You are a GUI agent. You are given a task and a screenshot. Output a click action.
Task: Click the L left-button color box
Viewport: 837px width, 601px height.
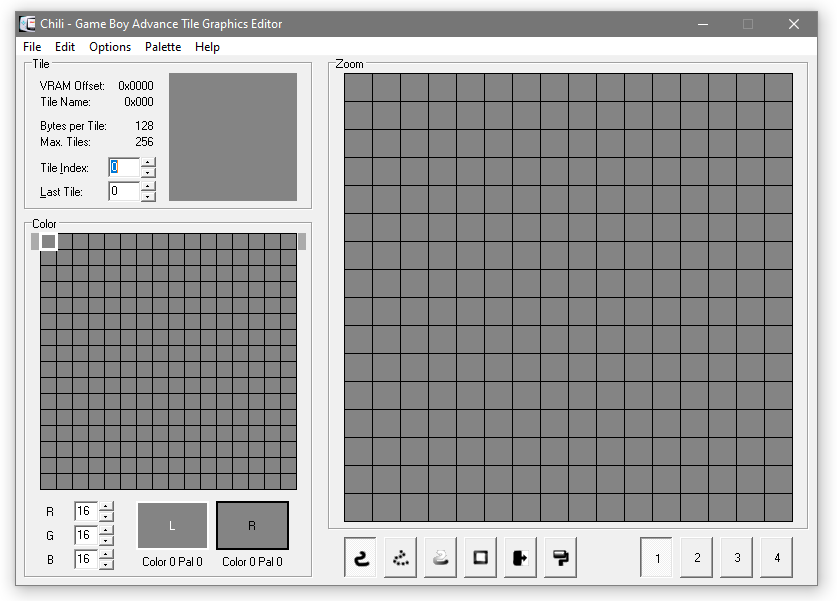pos(173,525)
